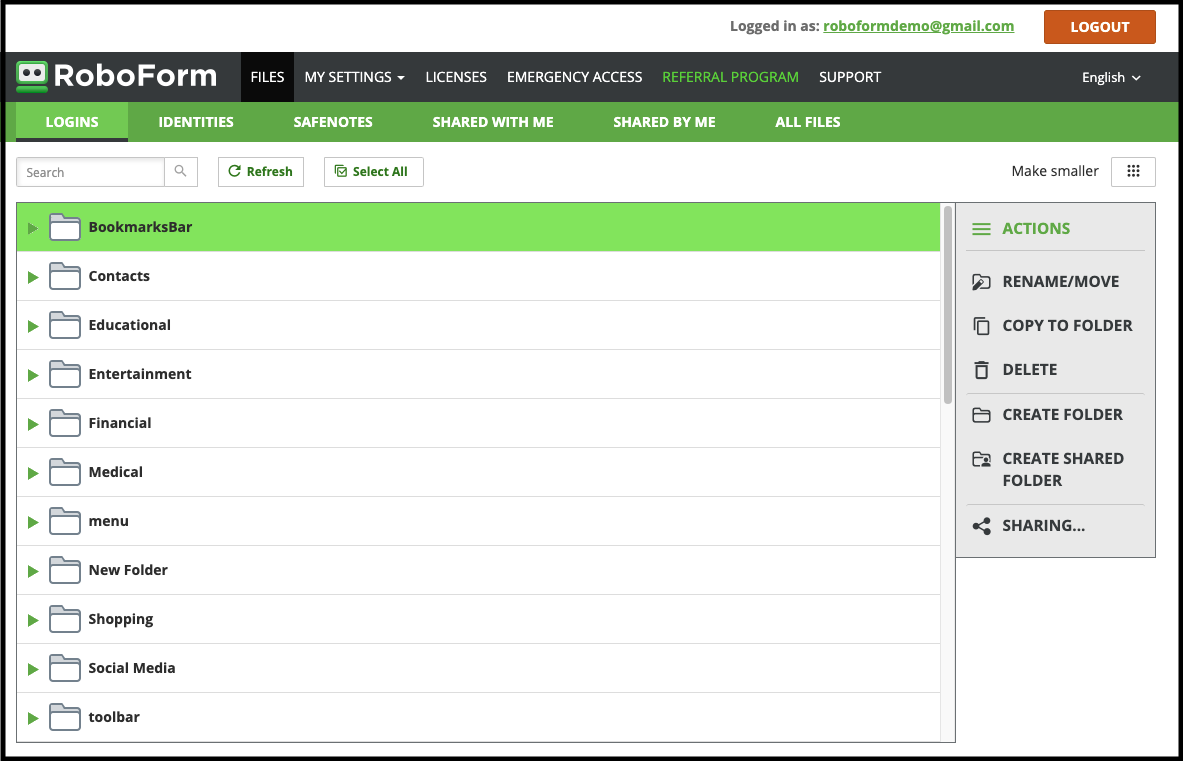Click the Financial folder icon
This screenshot has width=1183, height=761.
(x=65, y=423)
